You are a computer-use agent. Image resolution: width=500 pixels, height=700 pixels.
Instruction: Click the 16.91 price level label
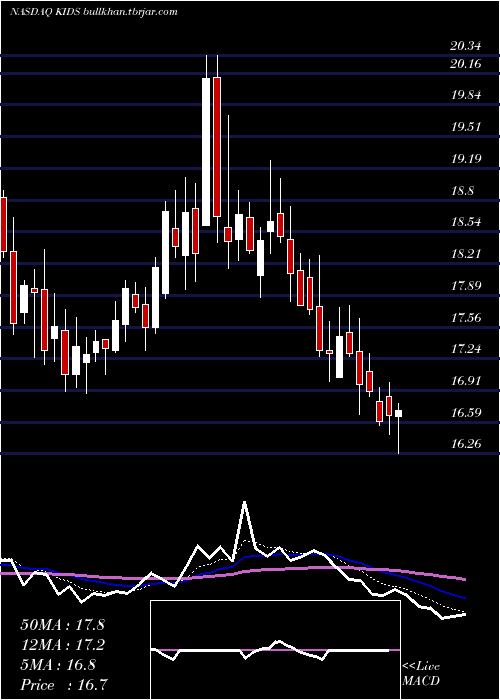[x=466, y=380]
